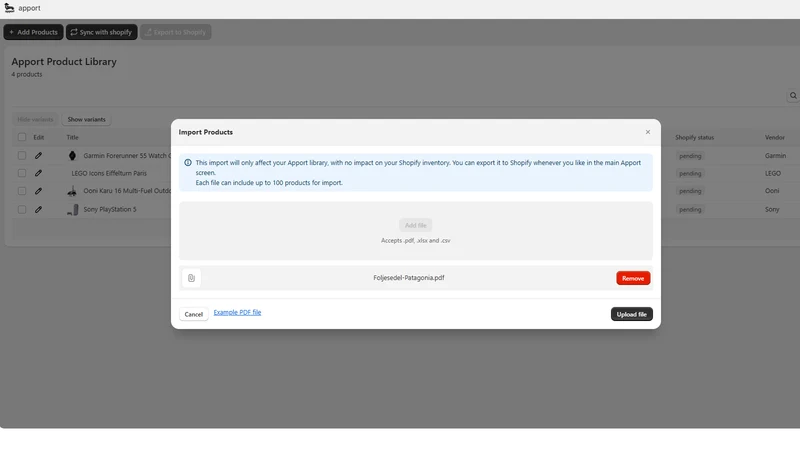Click edit pencil for Garmin Forerunner 55
Screen dimensions: 800x450
pos(38,156)
